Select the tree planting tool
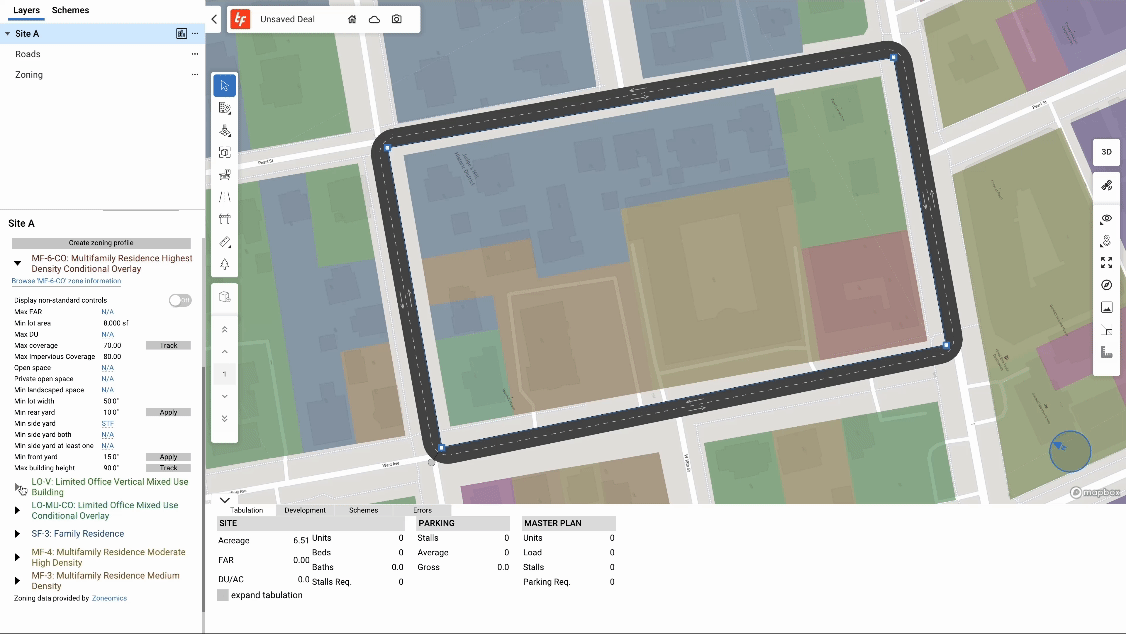The image size is (1126, 634). tap(224, 262)
